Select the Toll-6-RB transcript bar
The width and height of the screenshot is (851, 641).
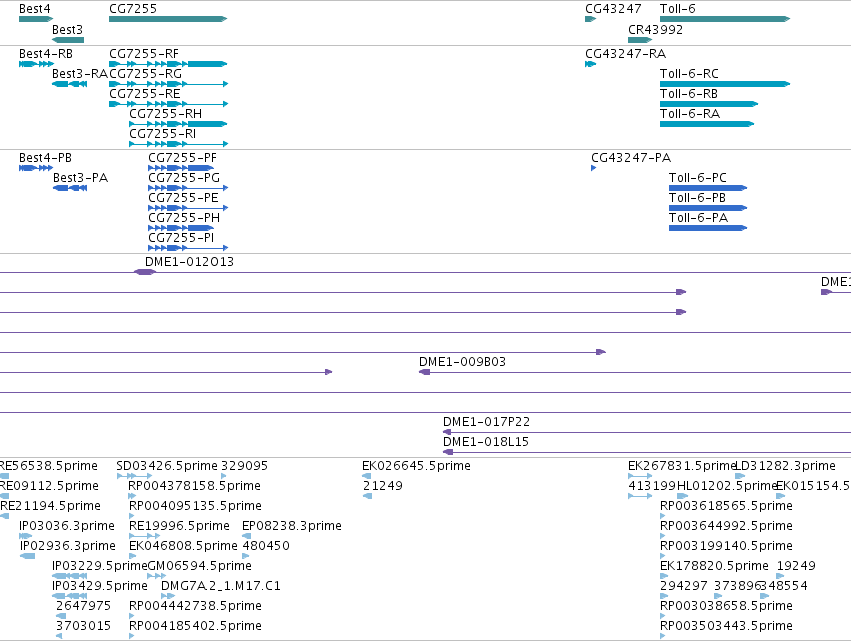point(709,104)
